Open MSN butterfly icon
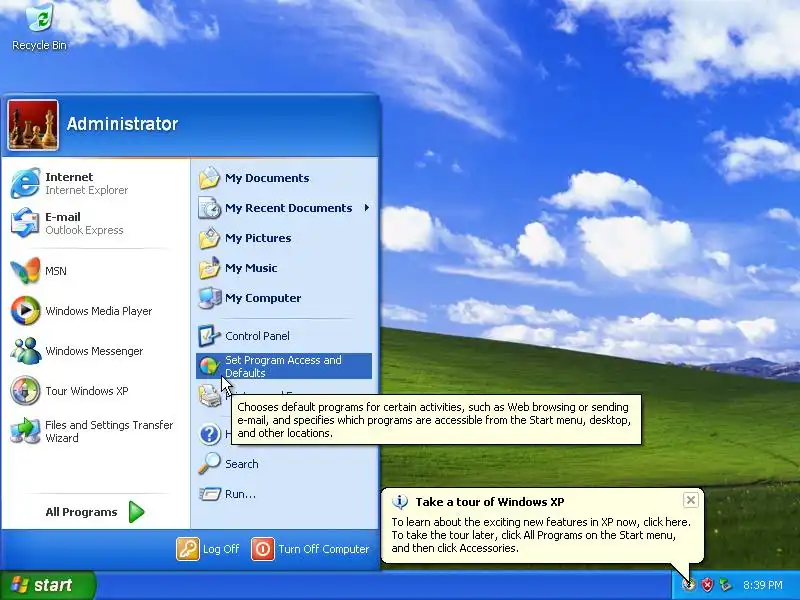800x600 pixels. coord(26,271)
